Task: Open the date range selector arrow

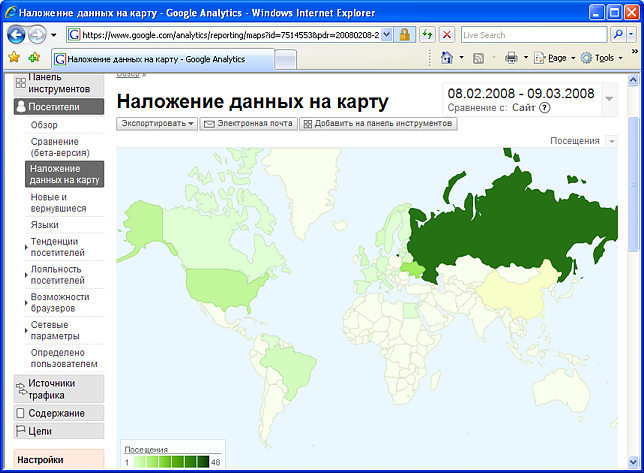Action: 609,99
